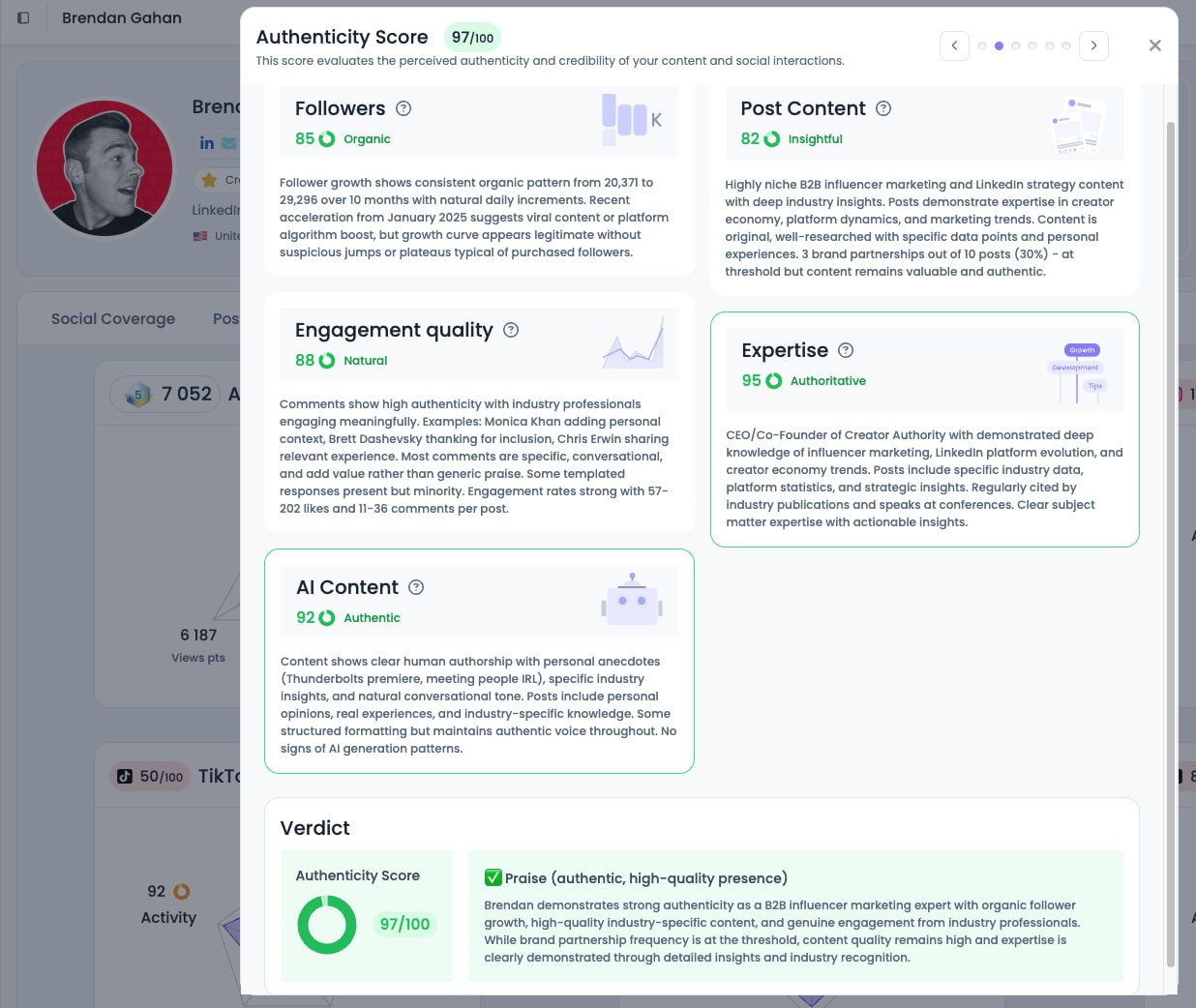Click the United States flag icon

coord(200,235)
